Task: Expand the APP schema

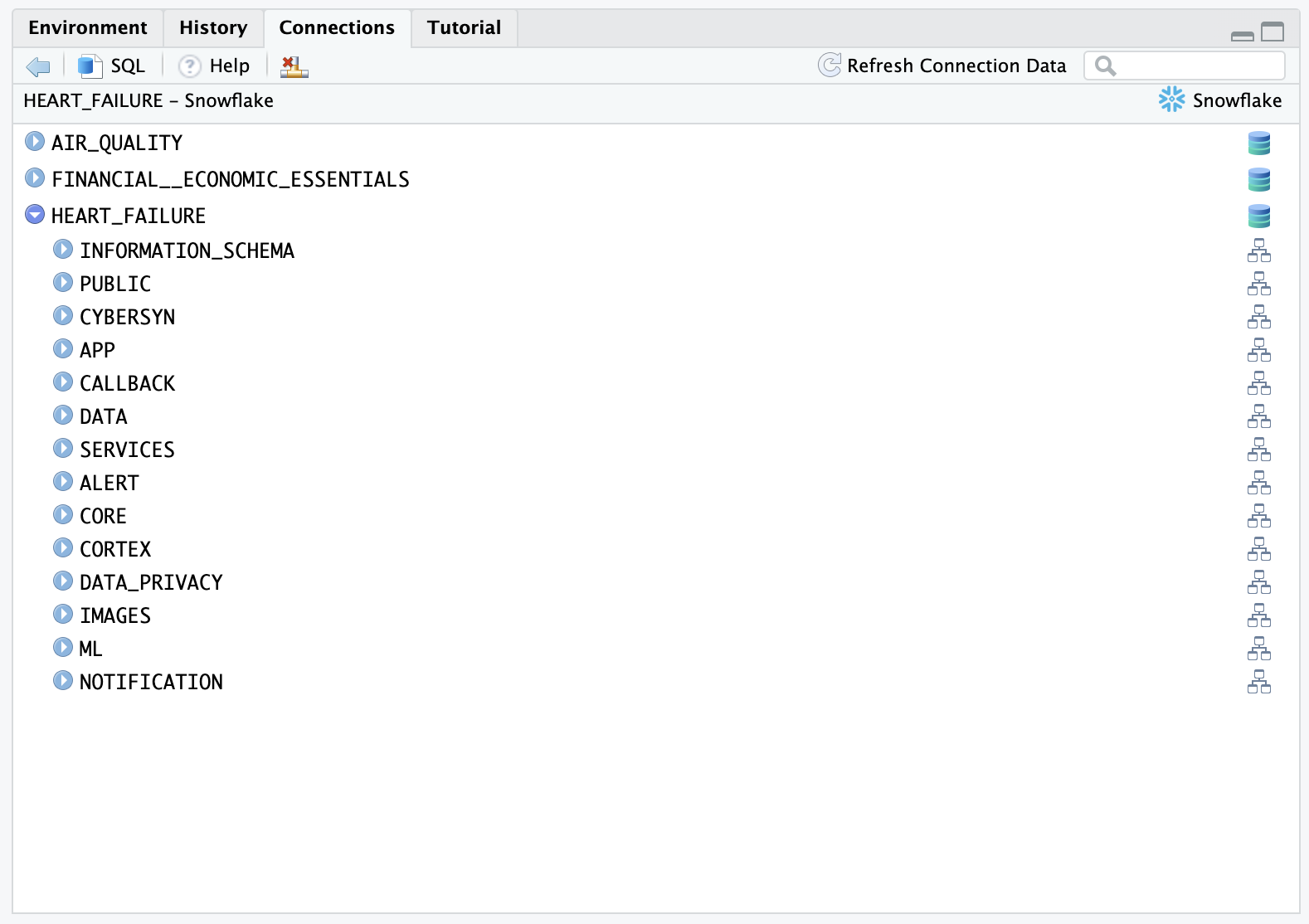Action: point(63,348)
